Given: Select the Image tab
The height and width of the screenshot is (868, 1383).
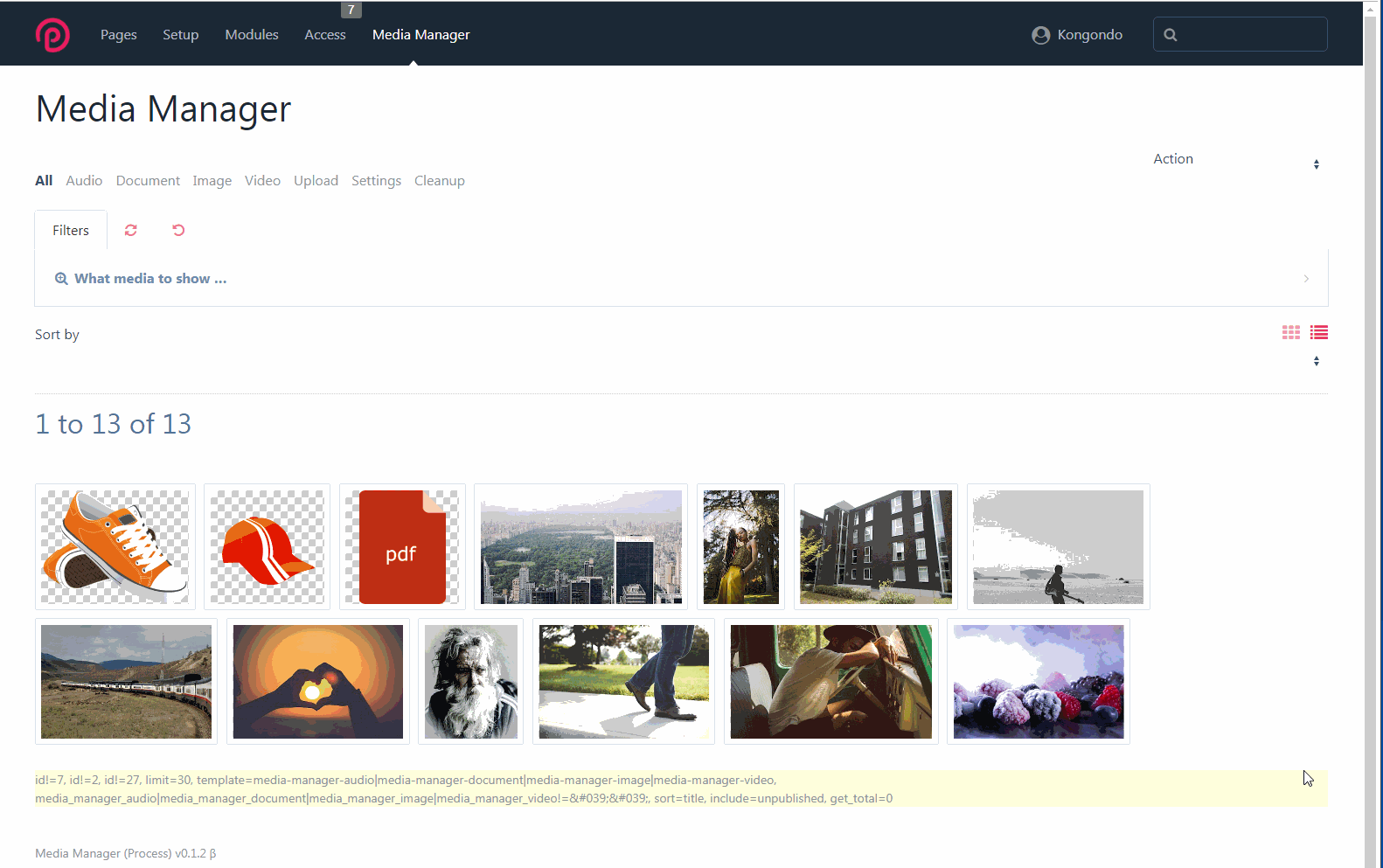Looking at the screenshot, I should tap(212, 181).
